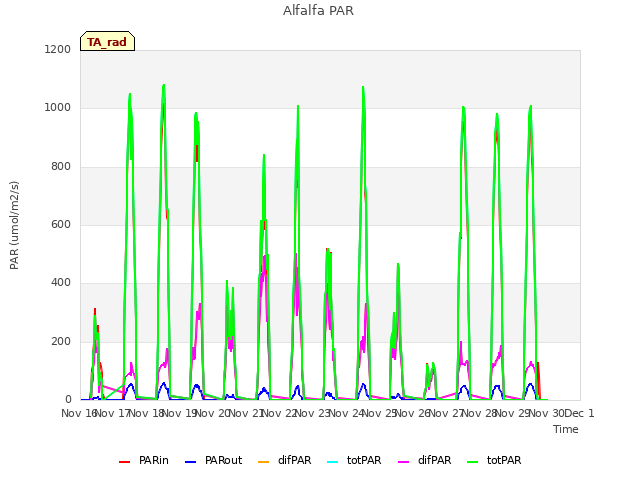Click the Nov 16 x-axis label
This screenshot has width=640, height=480.
78,413
